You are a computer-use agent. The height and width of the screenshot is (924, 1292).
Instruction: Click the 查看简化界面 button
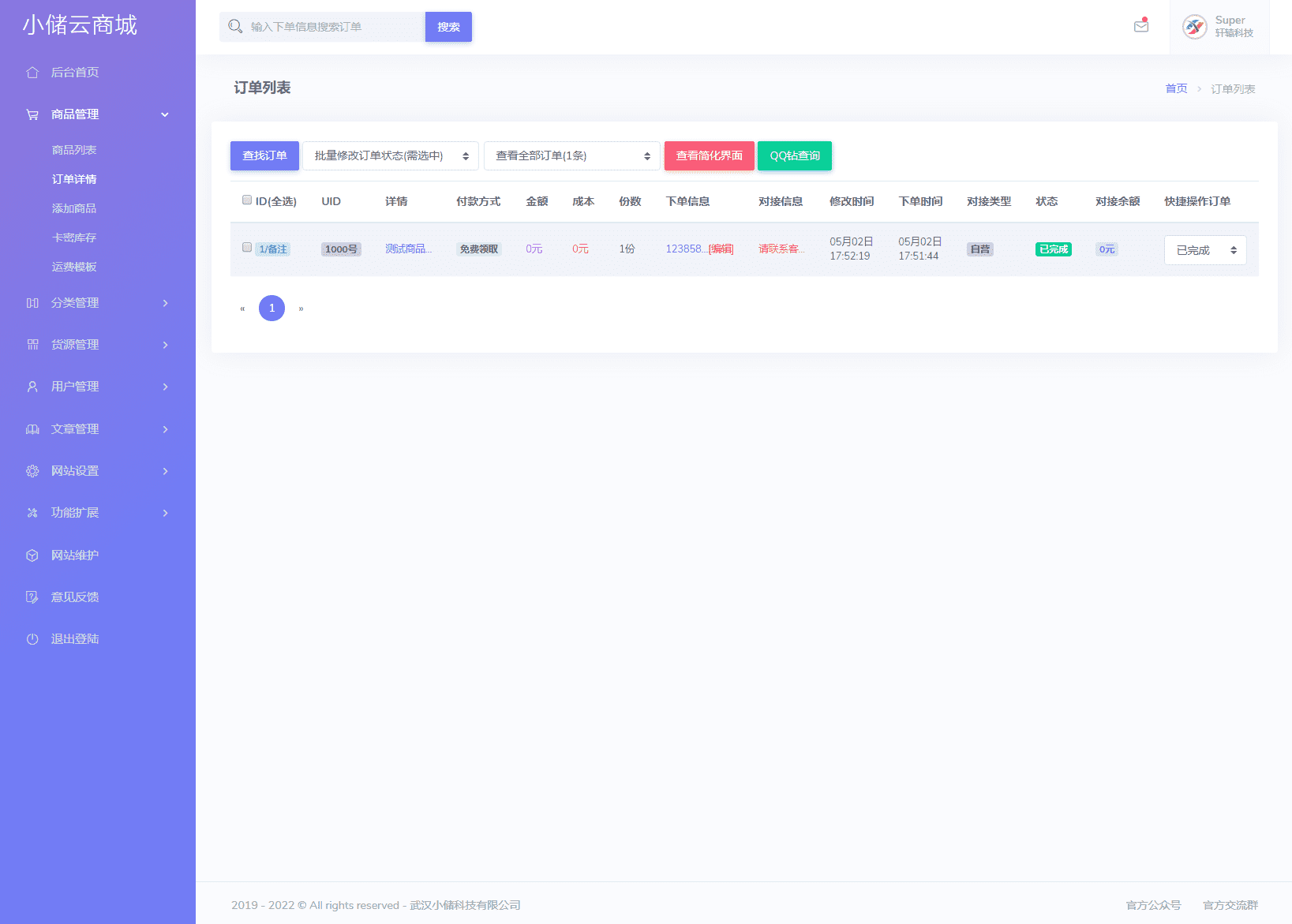pyautogui.click(x=710, y=156)
